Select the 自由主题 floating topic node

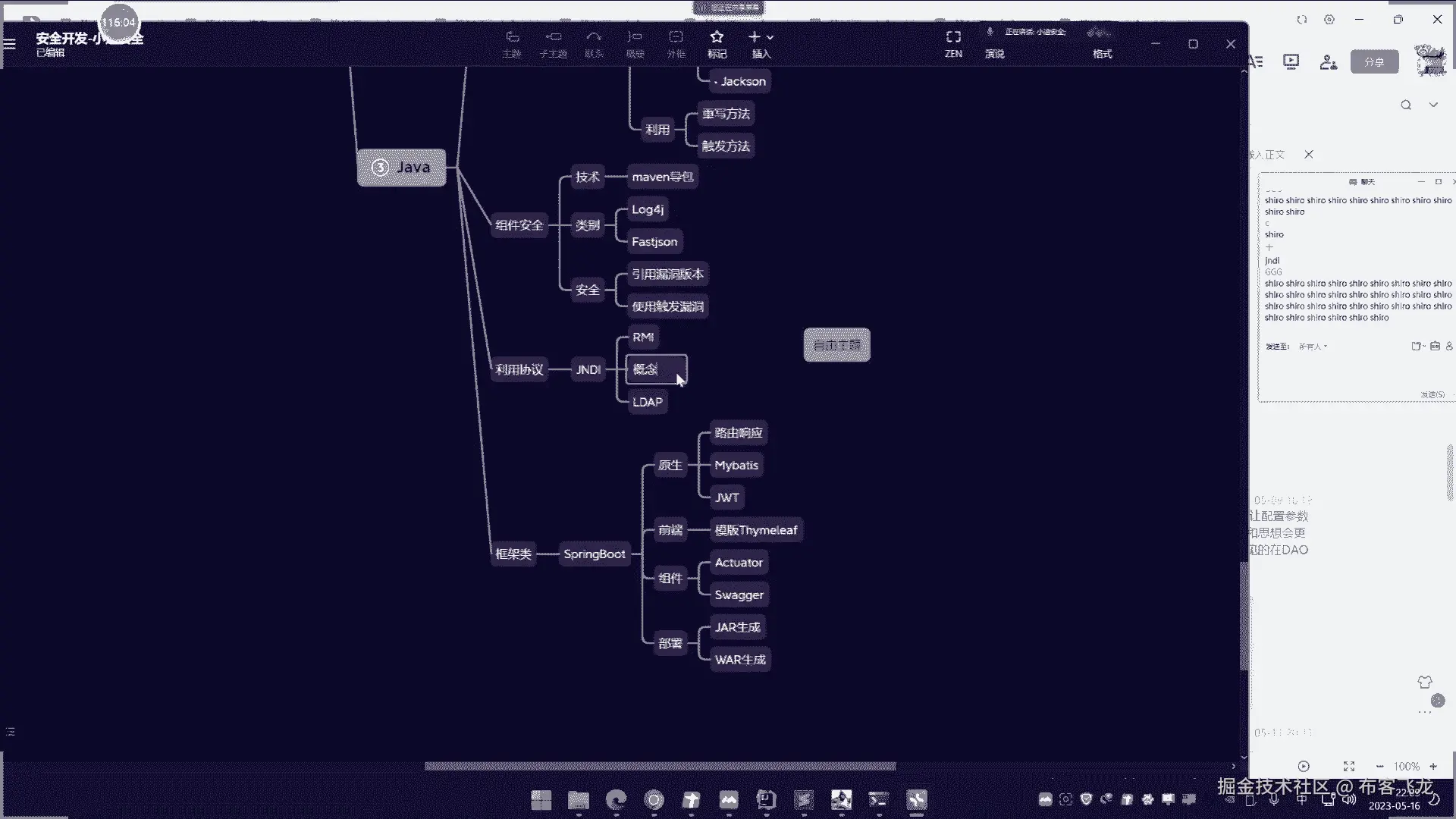(836, 345)
